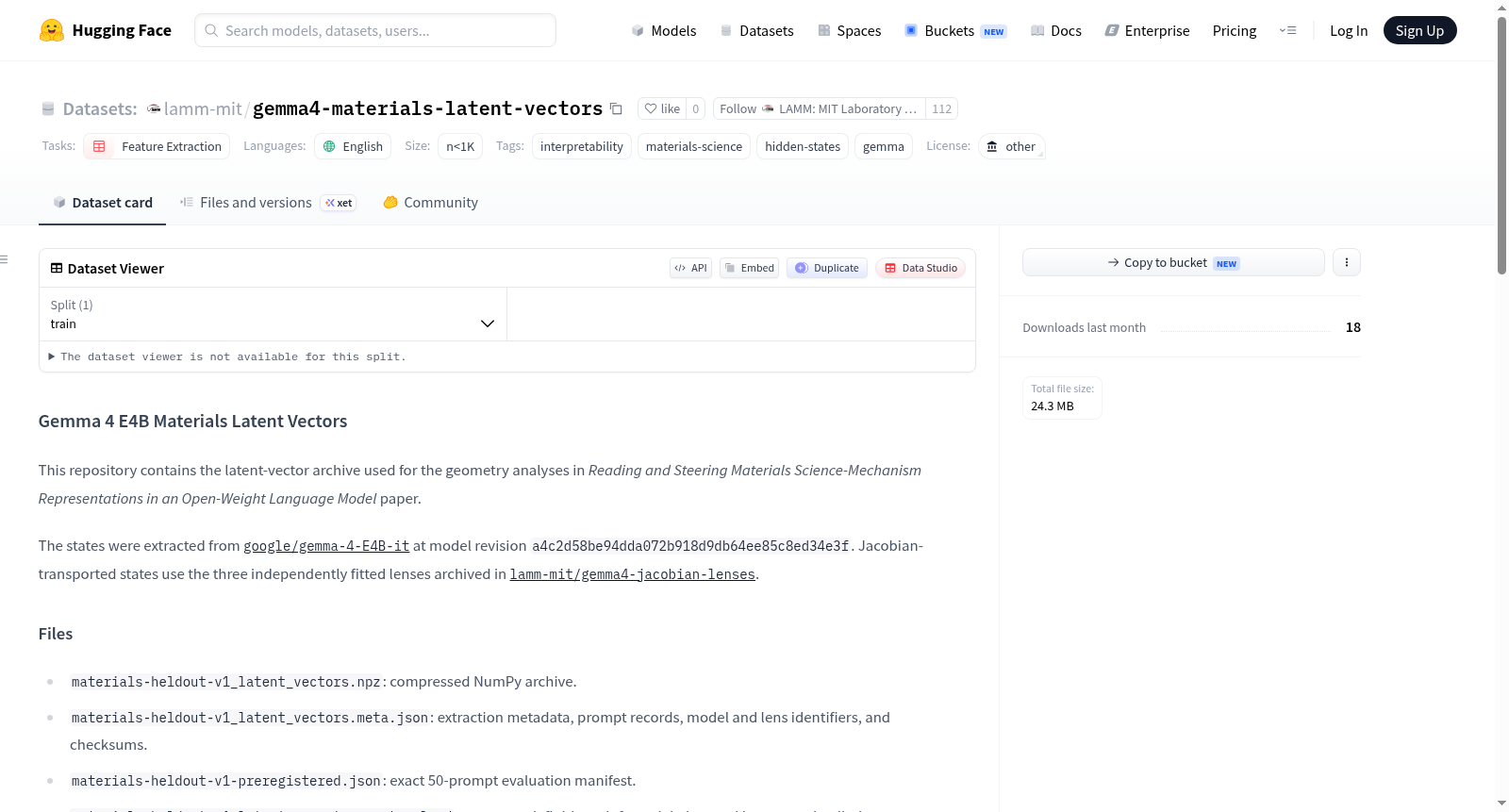
Task: Click the other license tag
Action: click(1011, 146)
